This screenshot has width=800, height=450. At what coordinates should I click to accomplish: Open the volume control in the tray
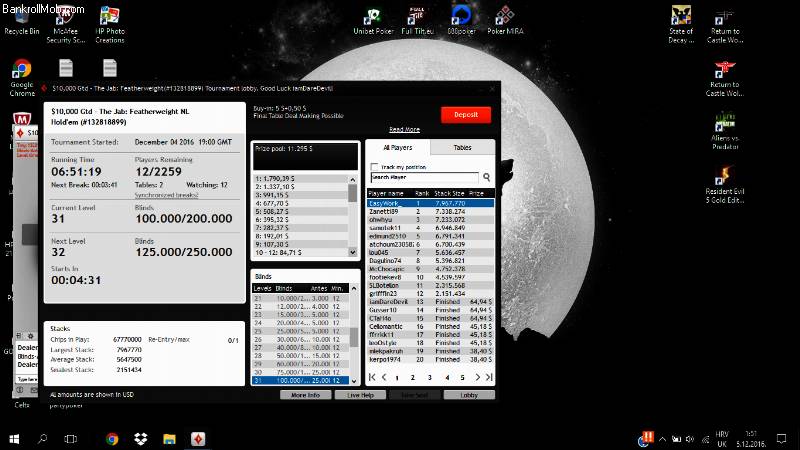(690, 439)
